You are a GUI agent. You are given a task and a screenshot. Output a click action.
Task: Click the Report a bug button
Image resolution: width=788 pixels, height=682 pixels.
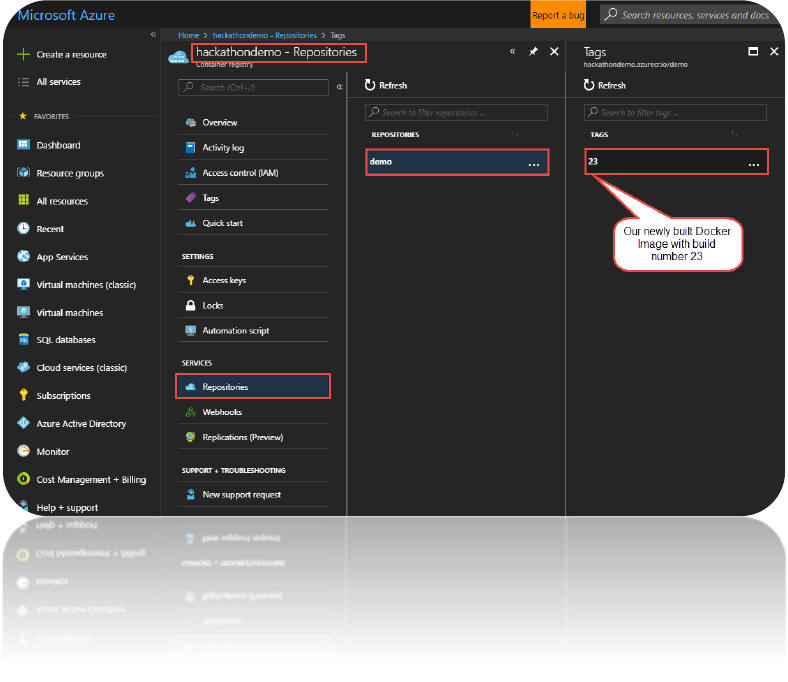click(558, 15)
